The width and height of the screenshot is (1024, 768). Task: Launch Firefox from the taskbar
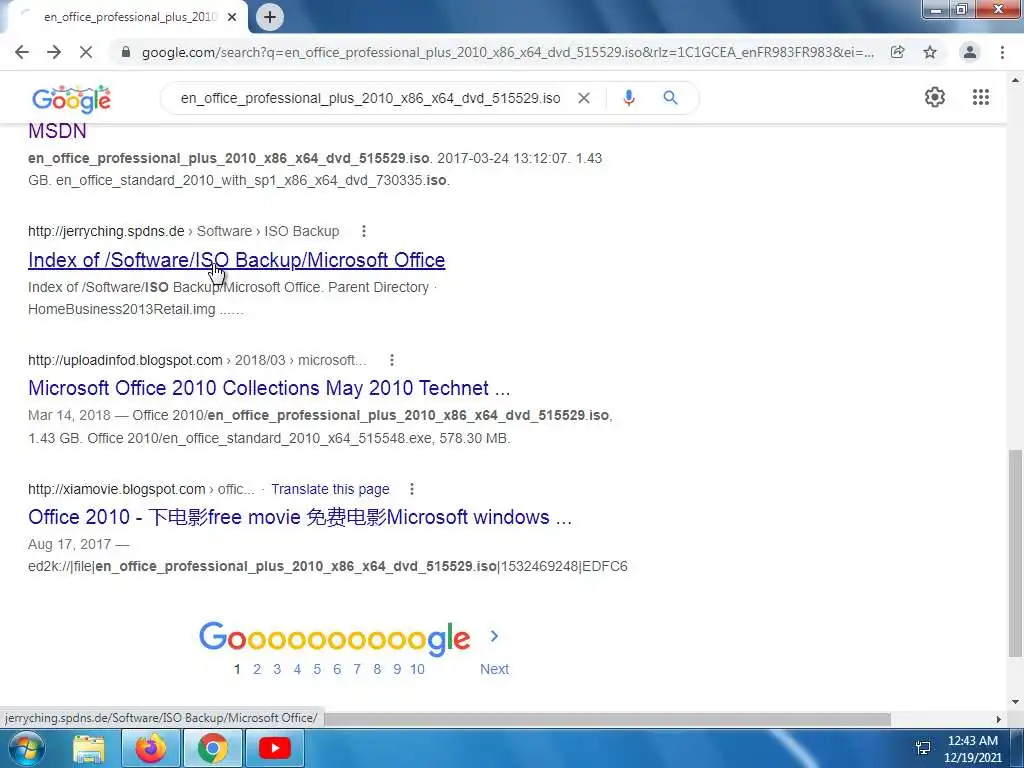coord(151,748)
